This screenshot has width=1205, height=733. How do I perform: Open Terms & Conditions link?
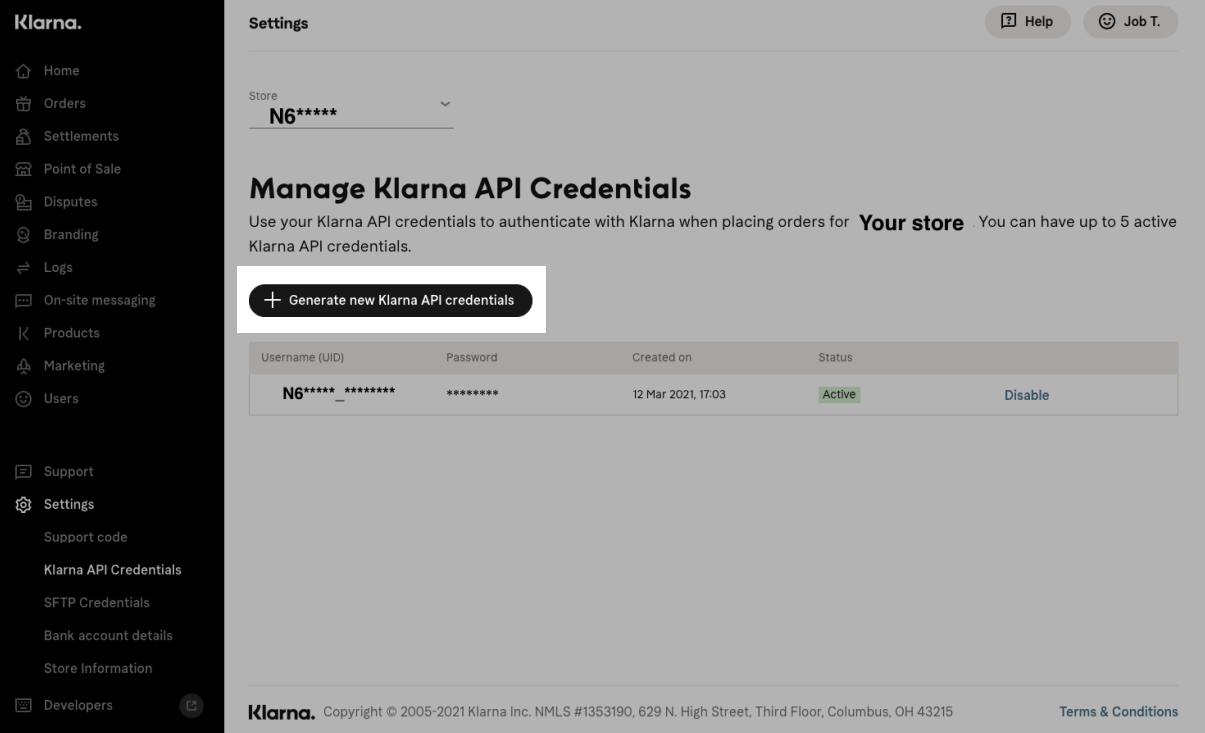tap(1118, 712)
